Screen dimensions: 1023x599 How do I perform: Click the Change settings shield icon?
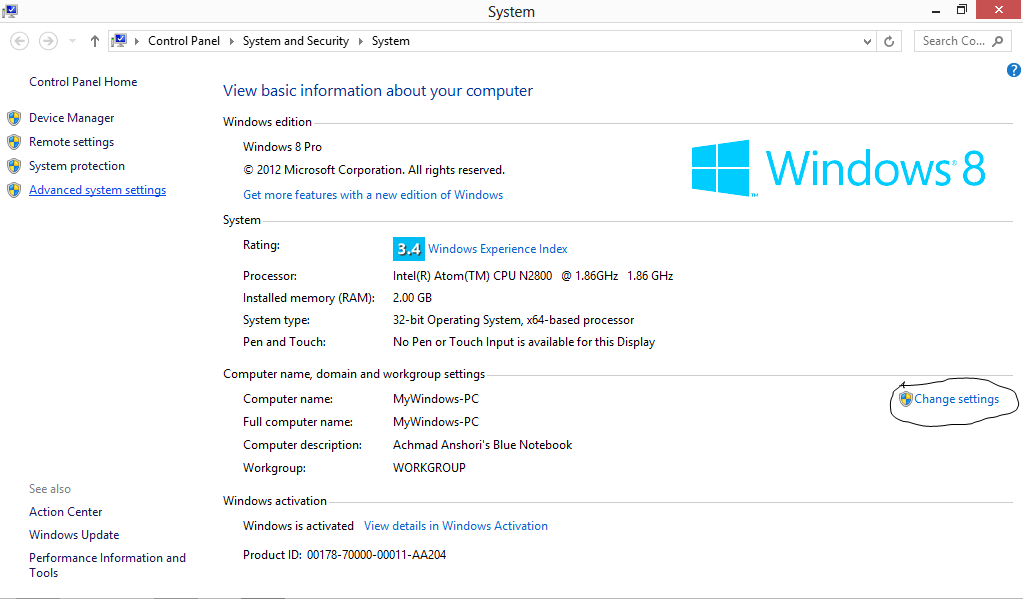[x=906, y=399]
